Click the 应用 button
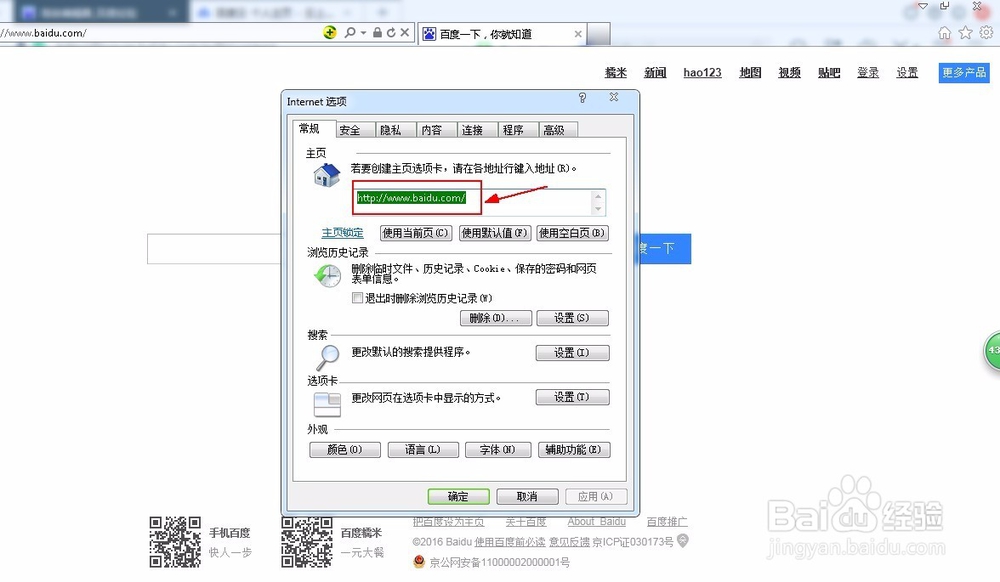This screenshot has width=1000, height=582. pos(596,497)
